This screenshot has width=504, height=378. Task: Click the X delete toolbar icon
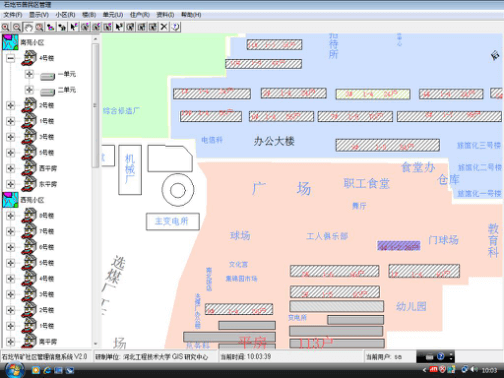pos(164,27)
